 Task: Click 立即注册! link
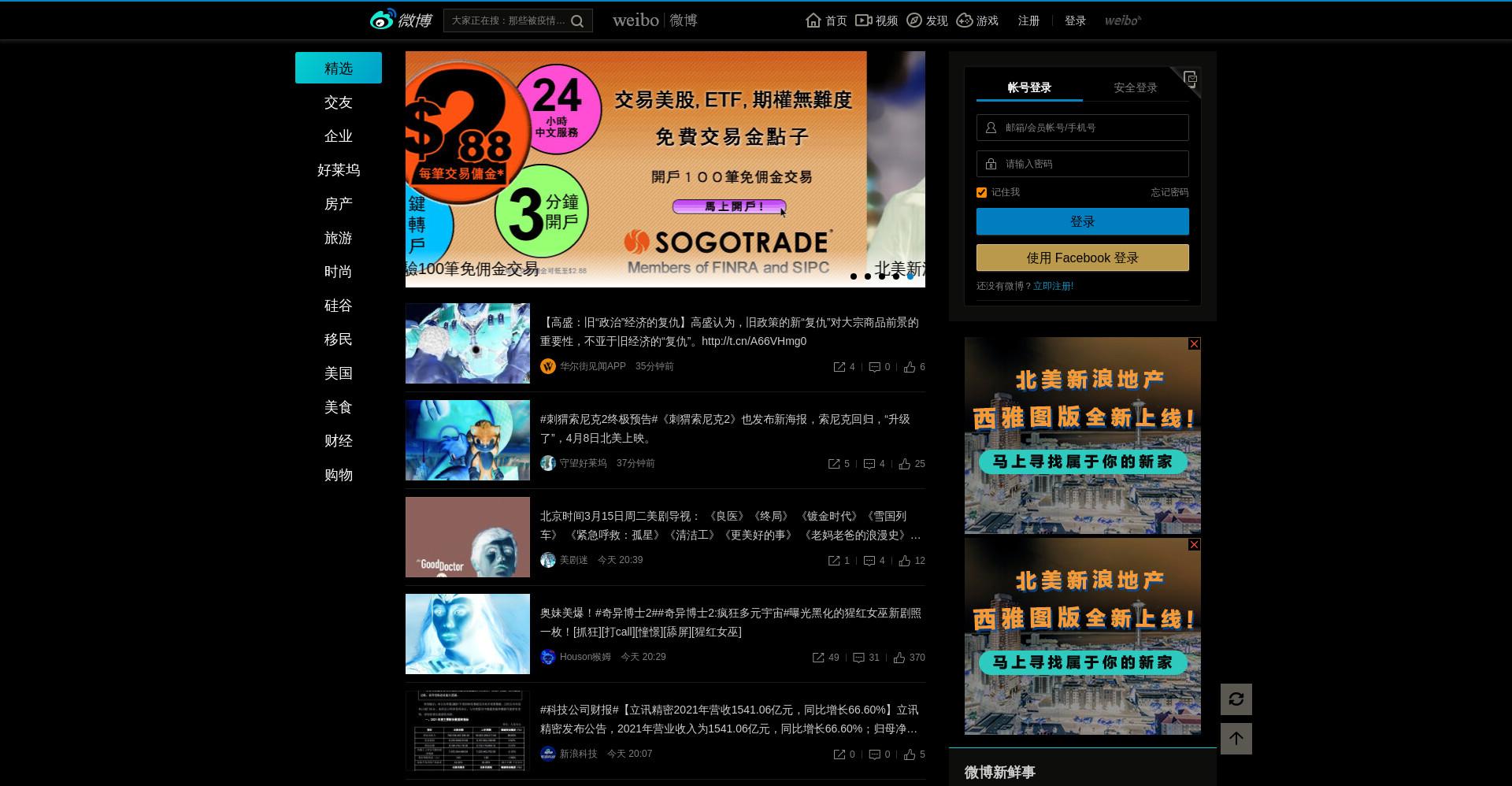[1054, 286]
